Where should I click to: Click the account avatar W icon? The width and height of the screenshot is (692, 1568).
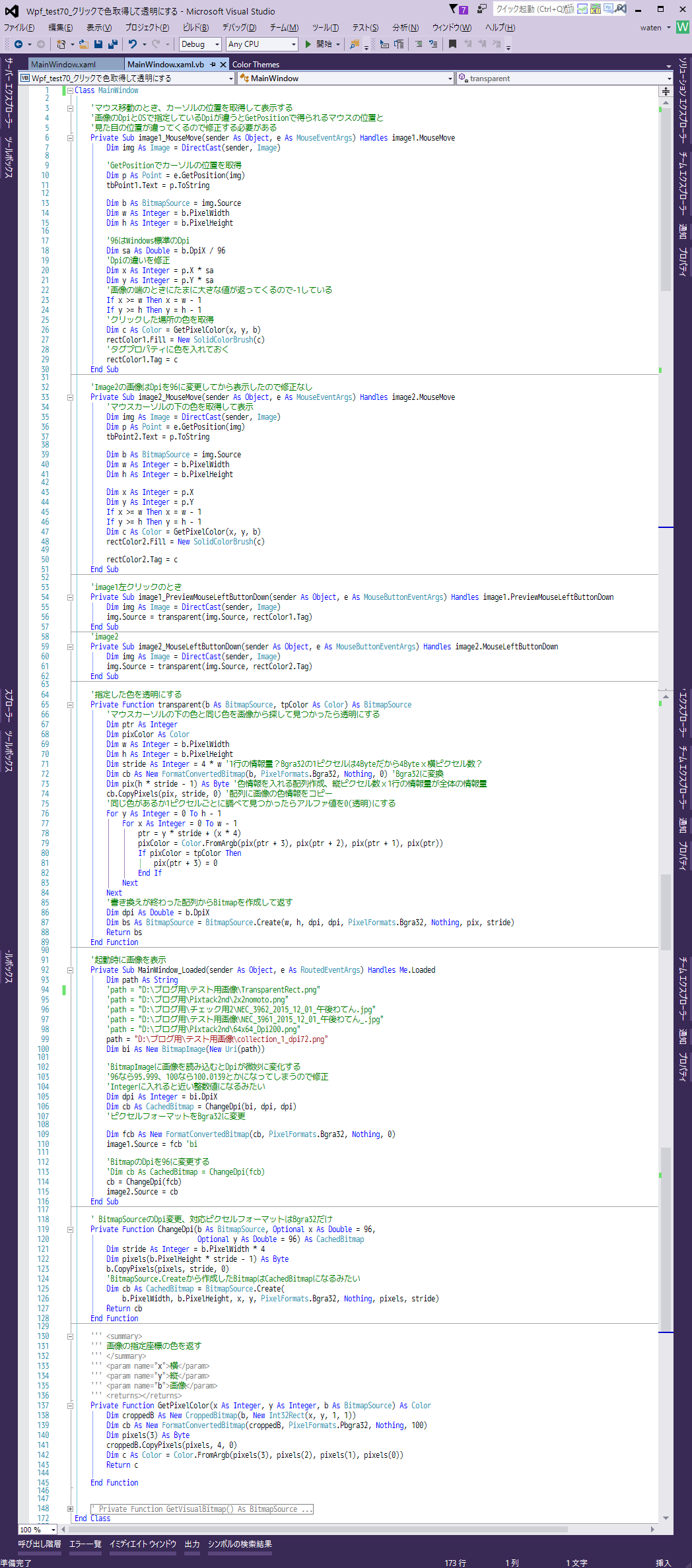tap(683, 27)
